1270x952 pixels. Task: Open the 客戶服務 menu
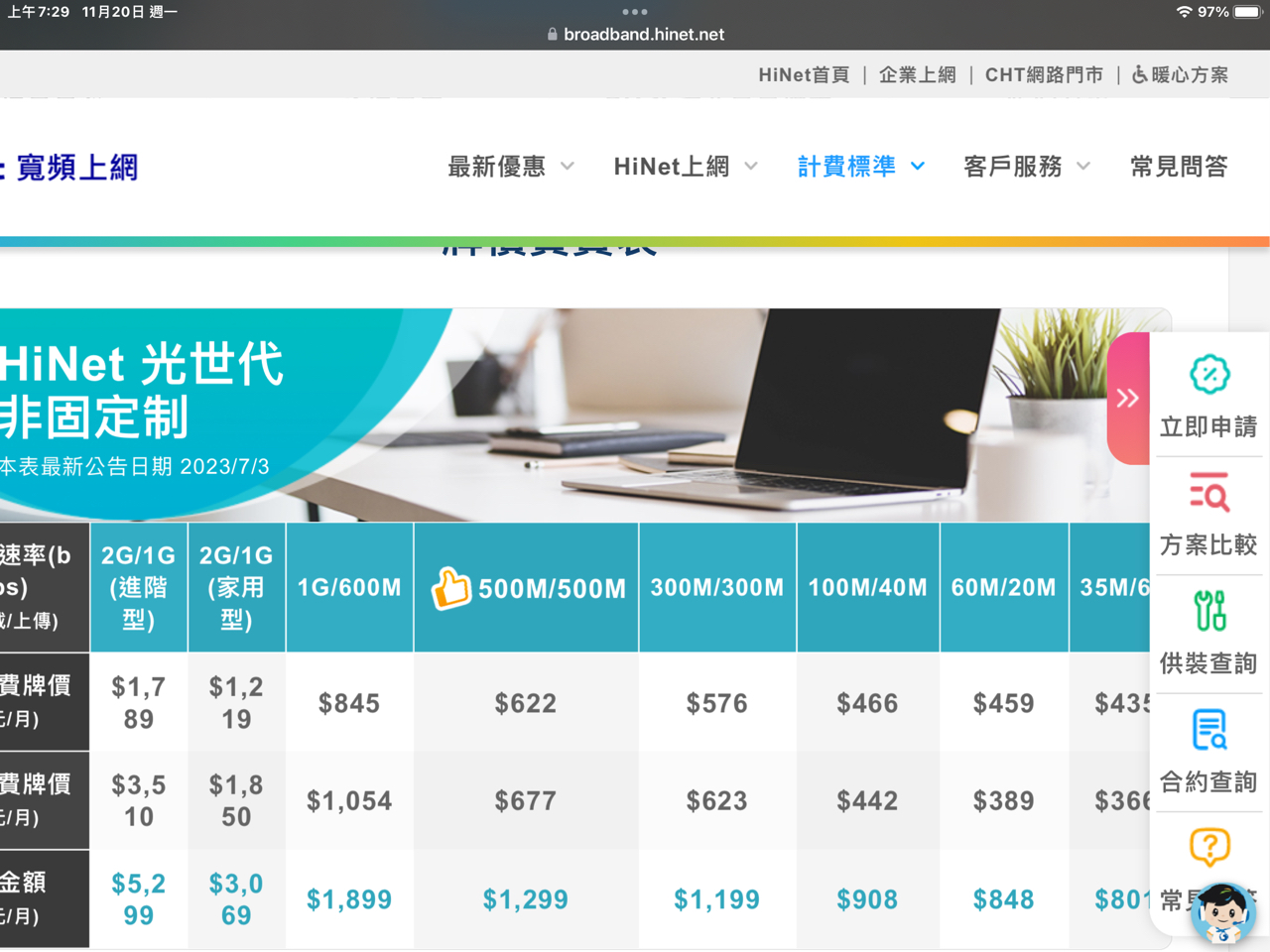[1013, 167]
